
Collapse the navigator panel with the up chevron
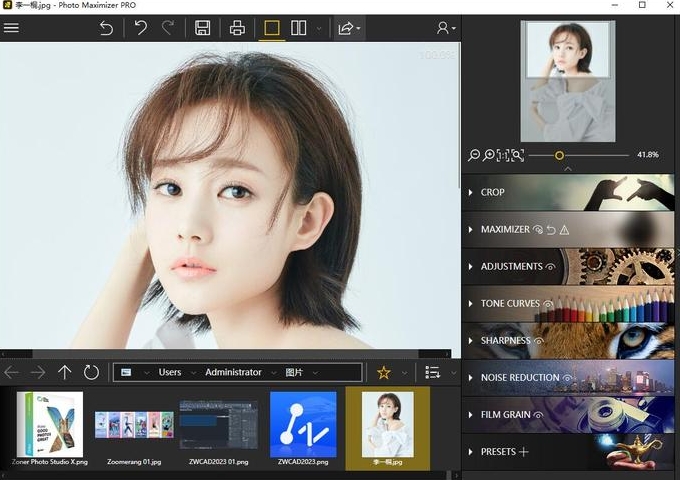568,169
